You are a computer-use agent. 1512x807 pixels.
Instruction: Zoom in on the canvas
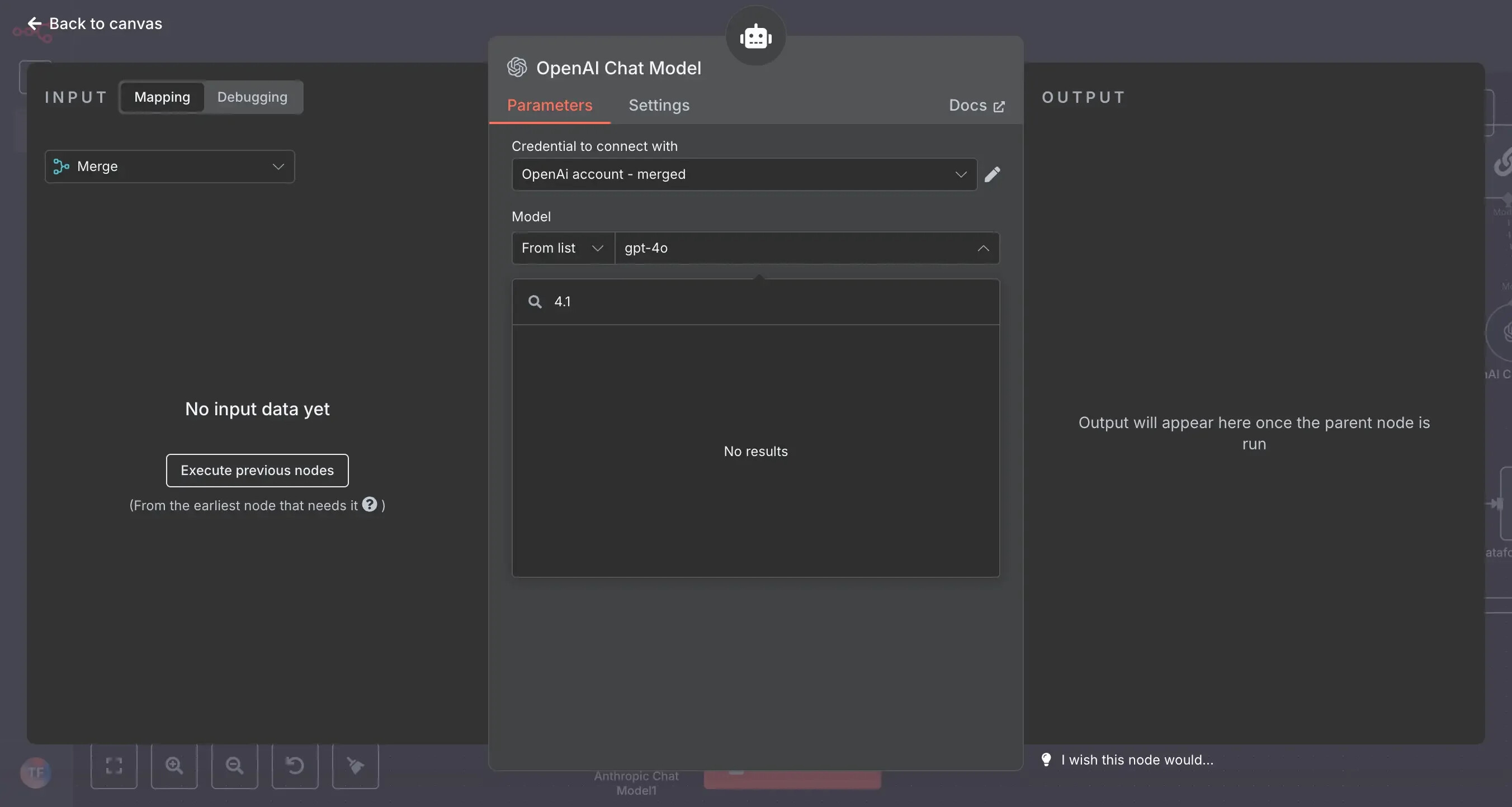tap(174, 765)
